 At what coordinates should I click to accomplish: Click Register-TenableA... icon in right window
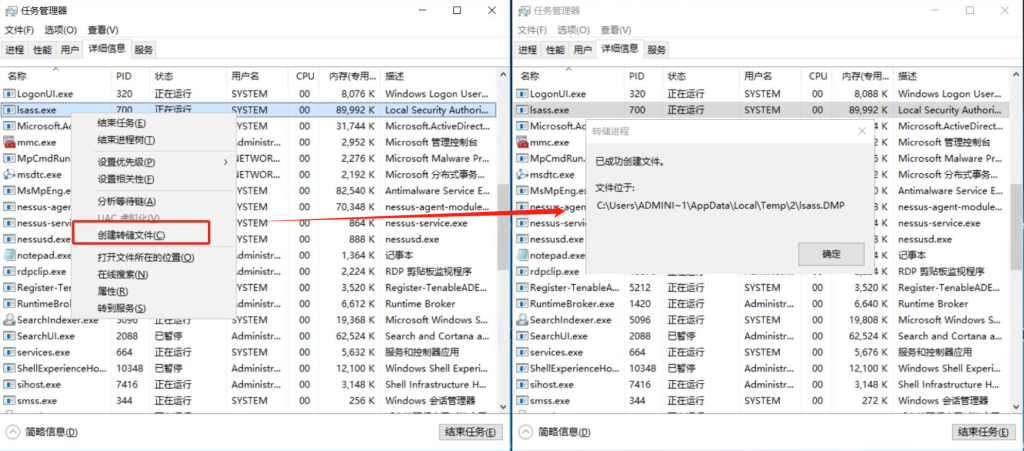point(522,288)
